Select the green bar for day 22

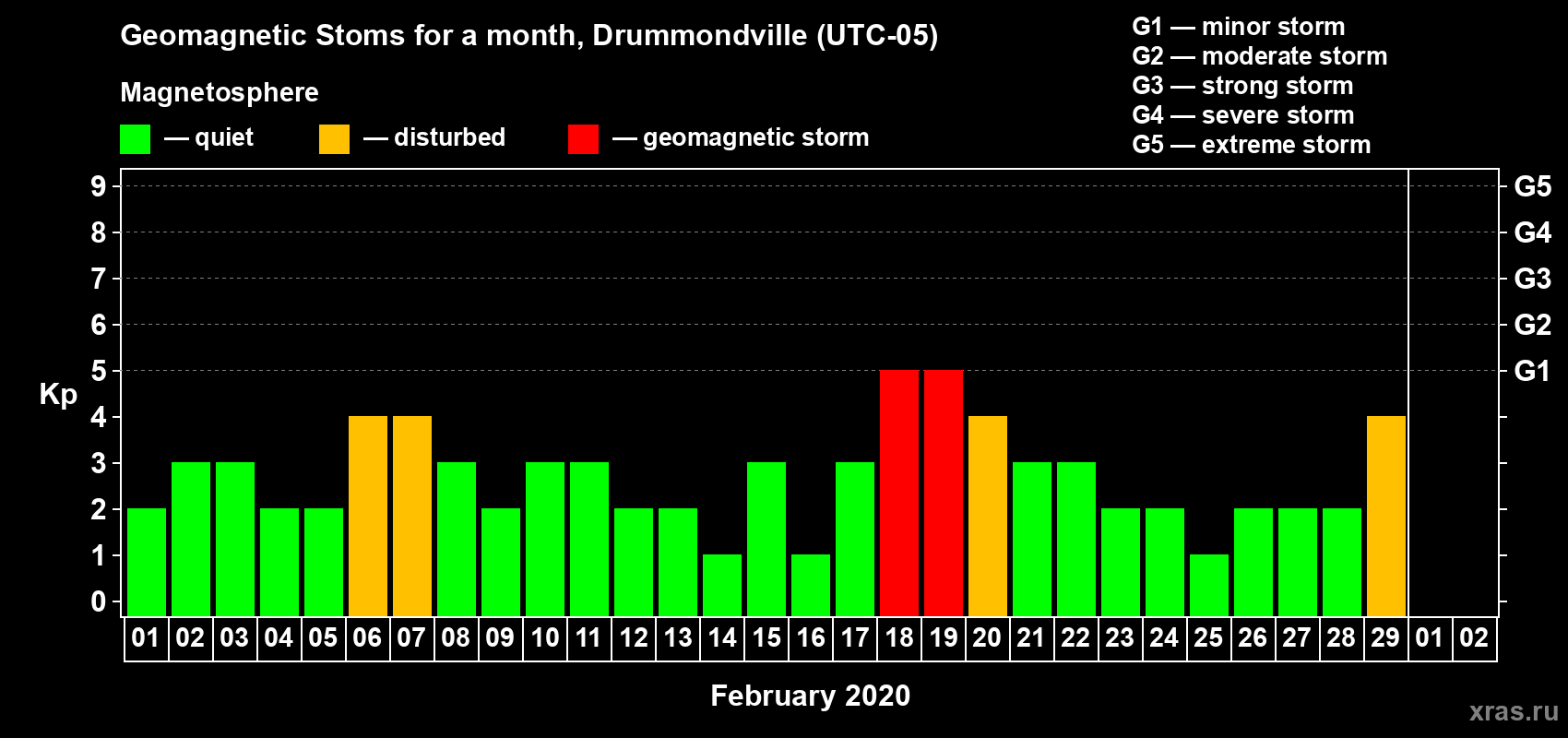coord(1076,539)
